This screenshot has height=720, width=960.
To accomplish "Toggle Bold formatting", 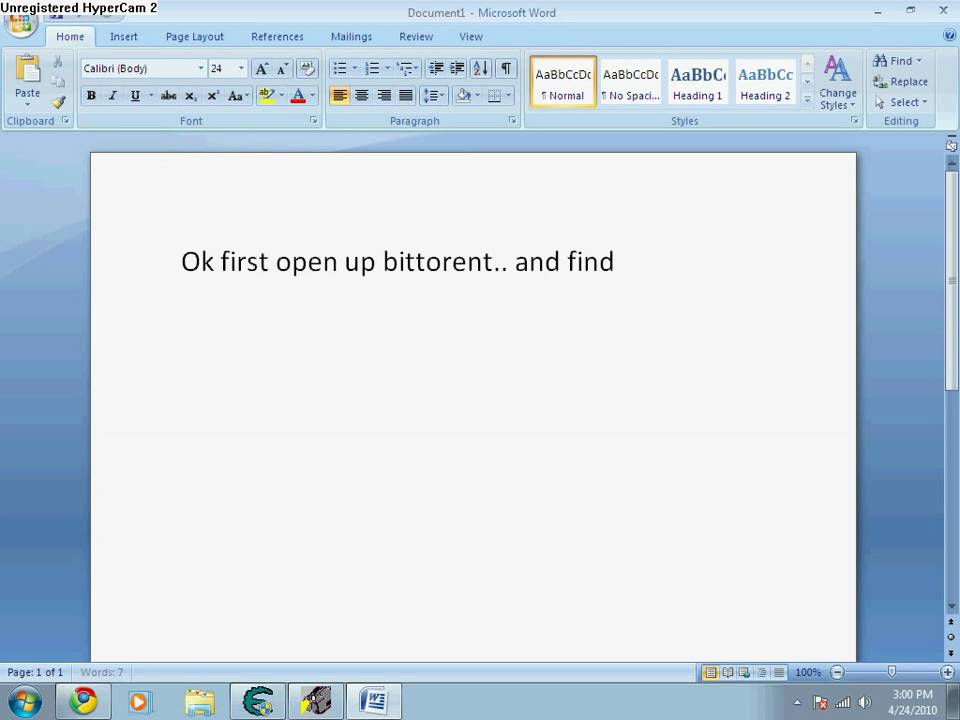I will [91, 96].
